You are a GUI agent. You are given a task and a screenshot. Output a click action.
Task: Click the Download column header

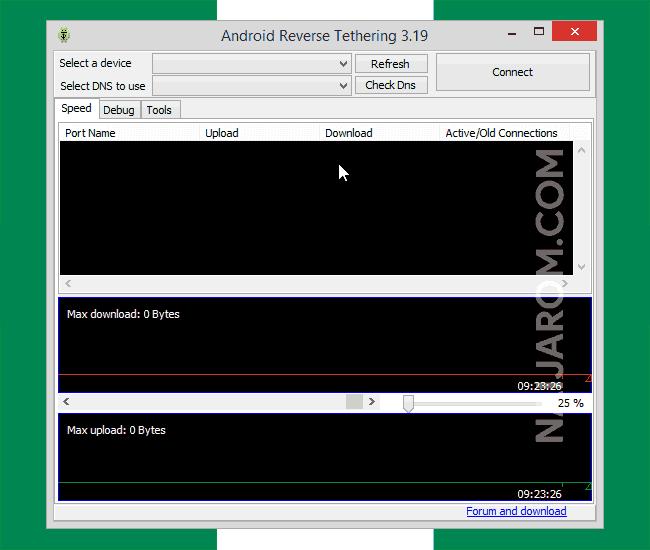coord(379,133)
